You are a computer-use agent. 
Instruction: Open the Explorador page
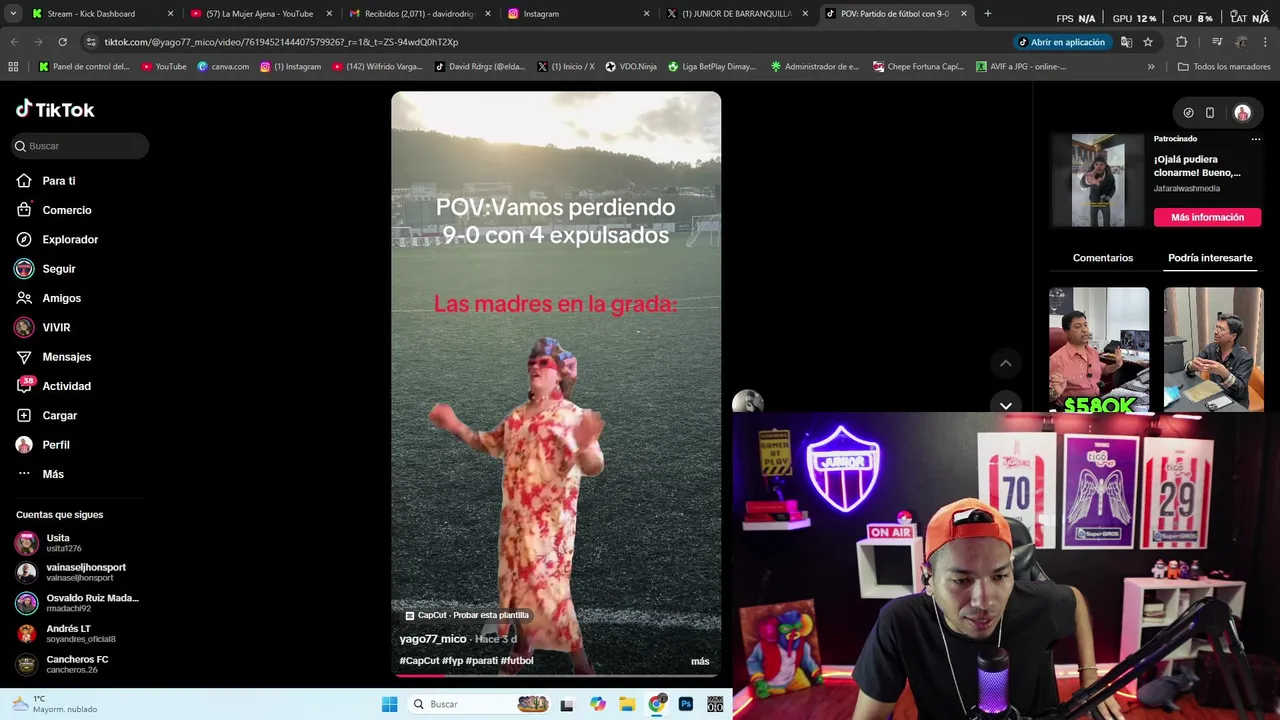[70, 239]
